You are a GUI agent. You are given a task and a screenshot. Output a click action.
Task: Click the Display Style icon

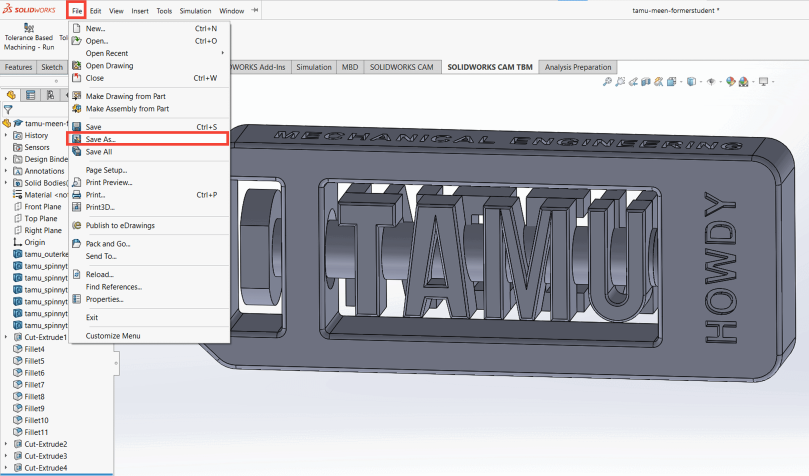pyautogui.click(x=691, y=81)
